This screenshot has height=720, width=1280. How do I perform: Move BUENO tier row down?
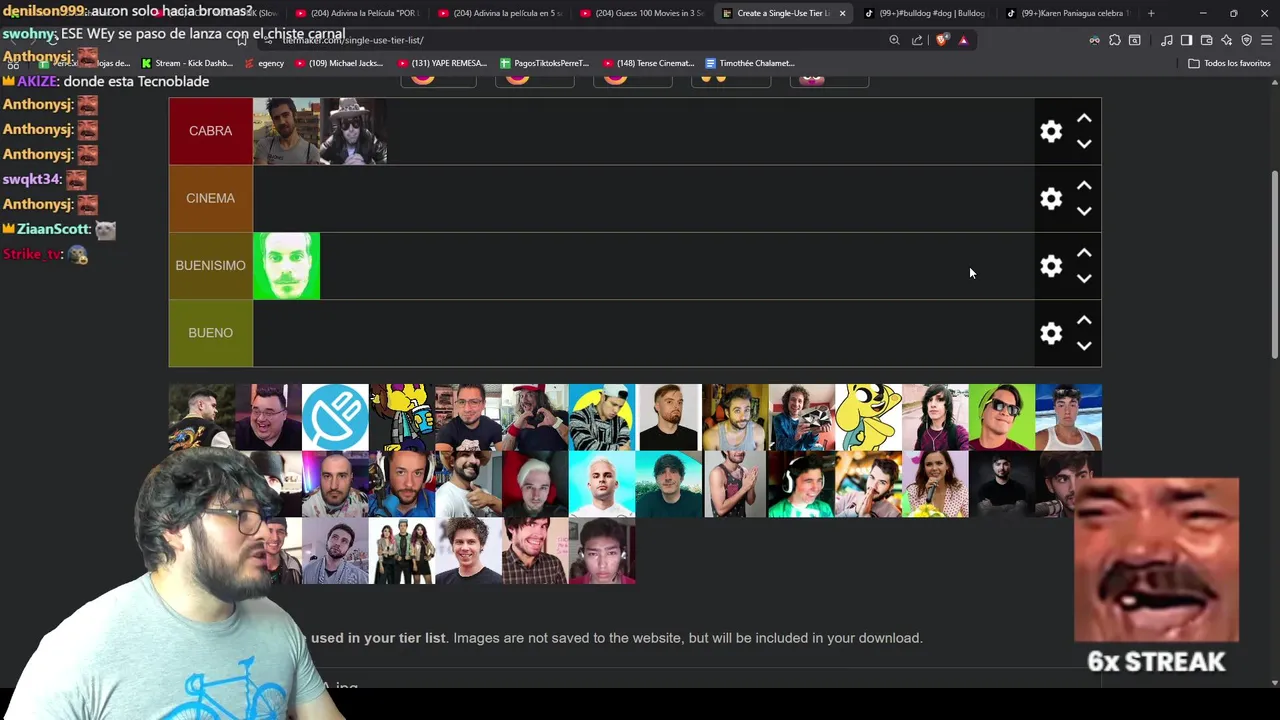[1084, 346]
